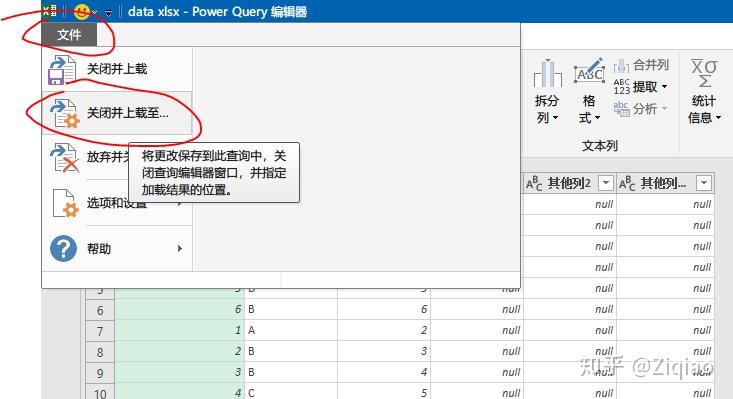Screen dimensions: 733x399
Task: Click the close and load to gear icon
Action: click(x=64, y=114)
